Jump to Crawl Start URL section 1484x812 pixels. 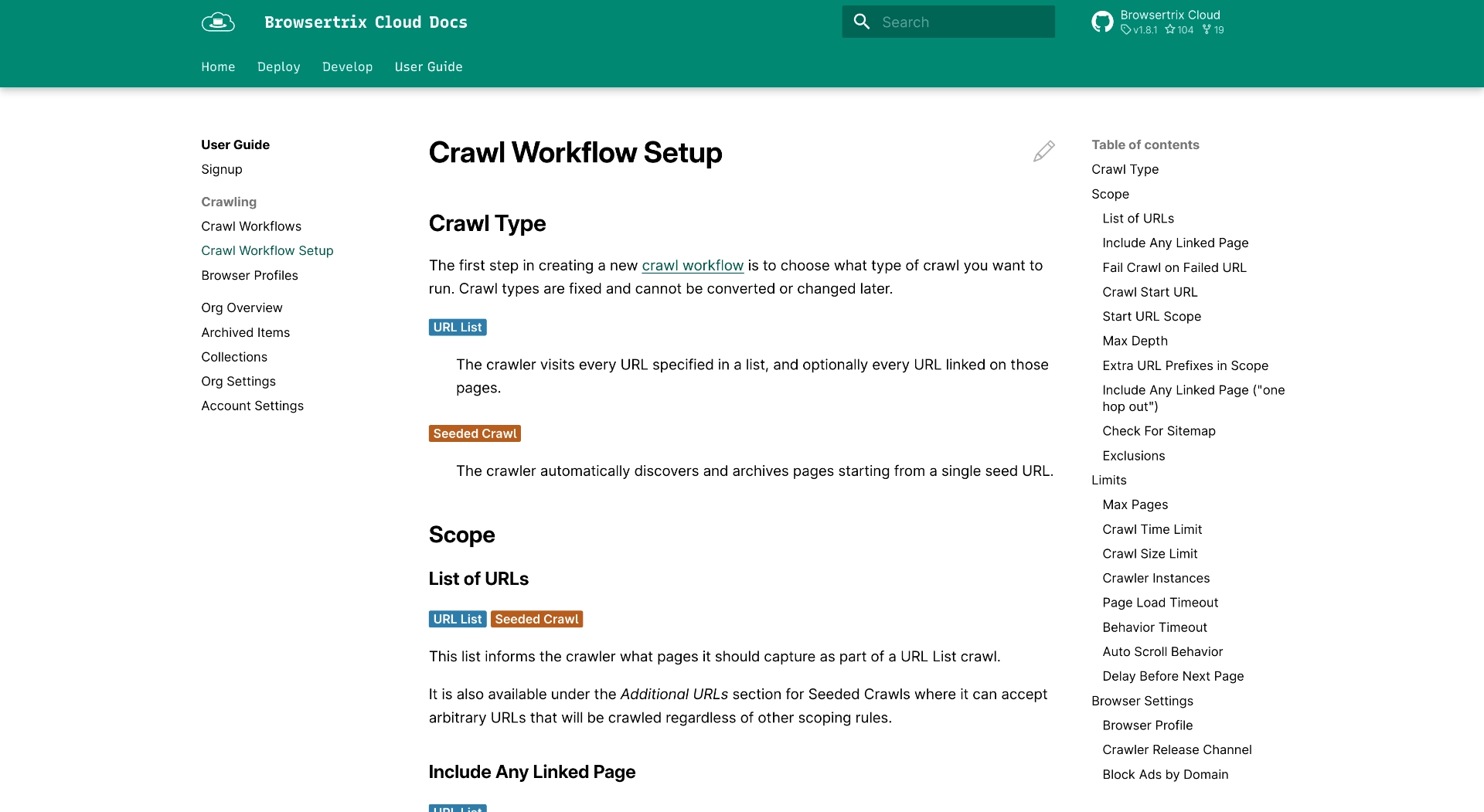coord(1149,292)
